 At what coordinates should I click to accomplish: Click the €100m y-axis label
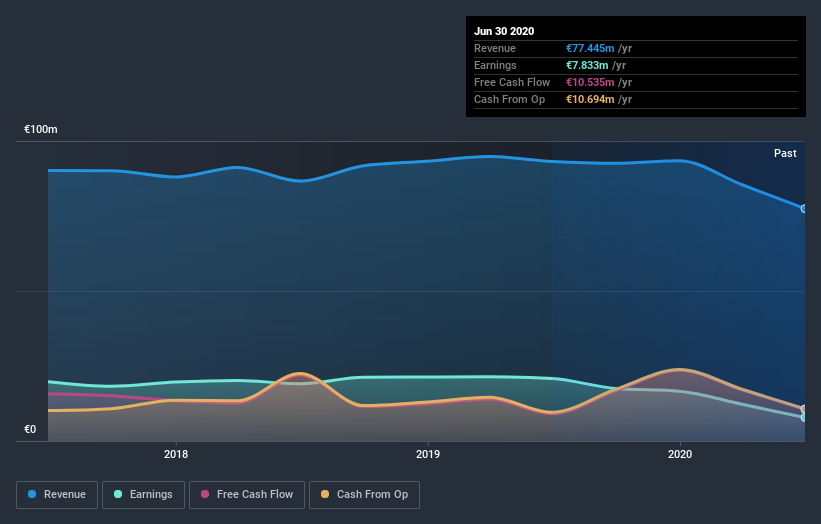point(41,129)
